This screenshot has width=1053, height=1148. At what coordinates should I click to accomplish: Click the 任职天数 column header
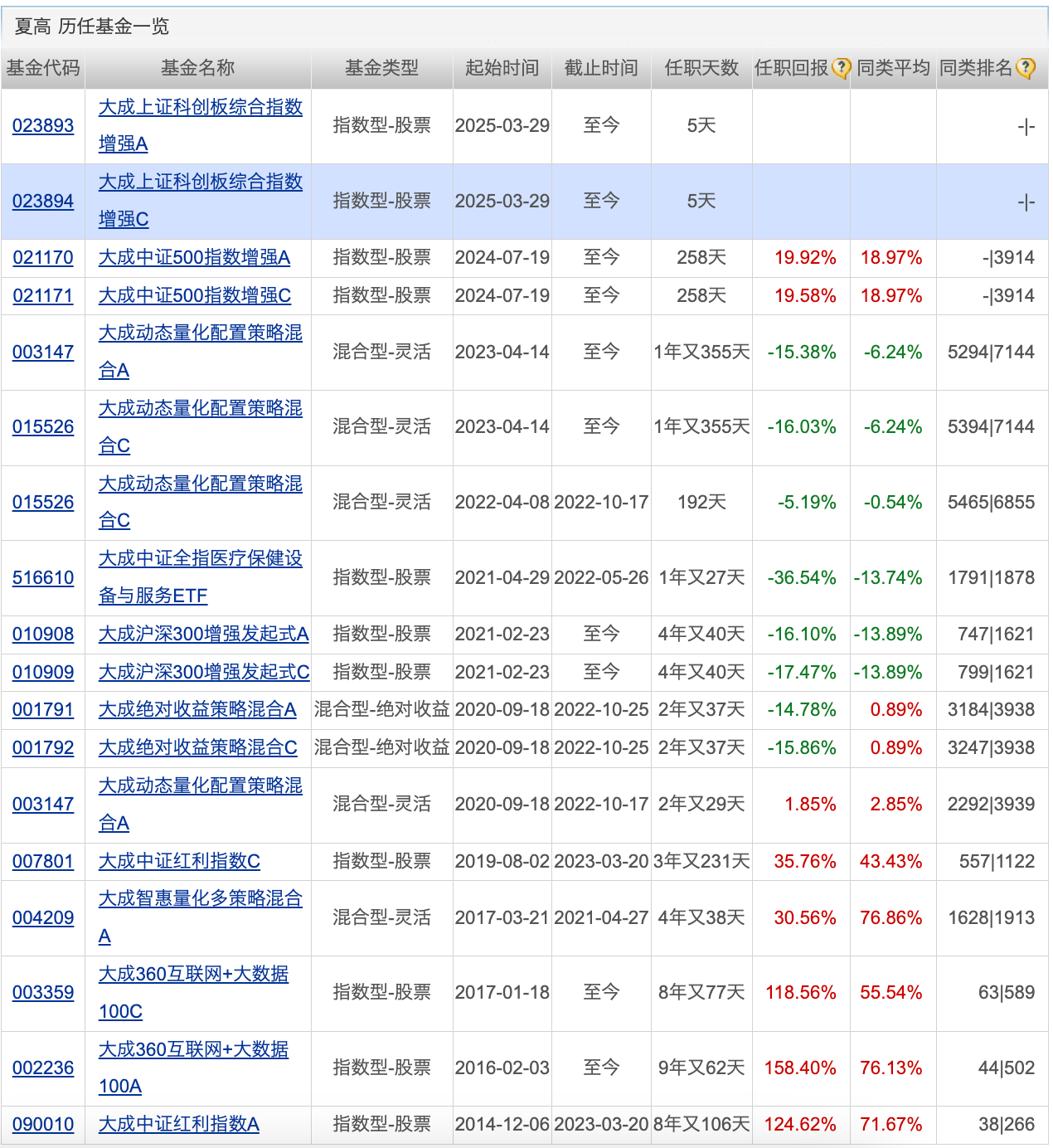pos(702,68)
